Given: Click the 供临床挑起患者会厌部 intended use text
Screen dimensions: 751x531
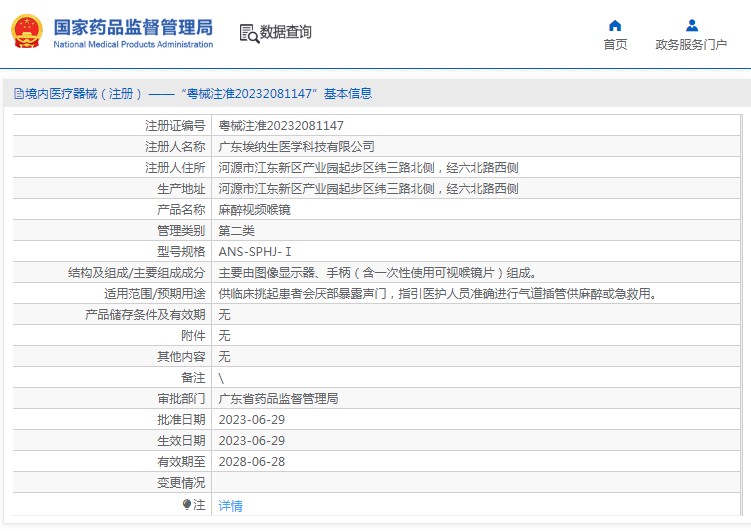Looking at the screenshot, I should click(438, 294).
